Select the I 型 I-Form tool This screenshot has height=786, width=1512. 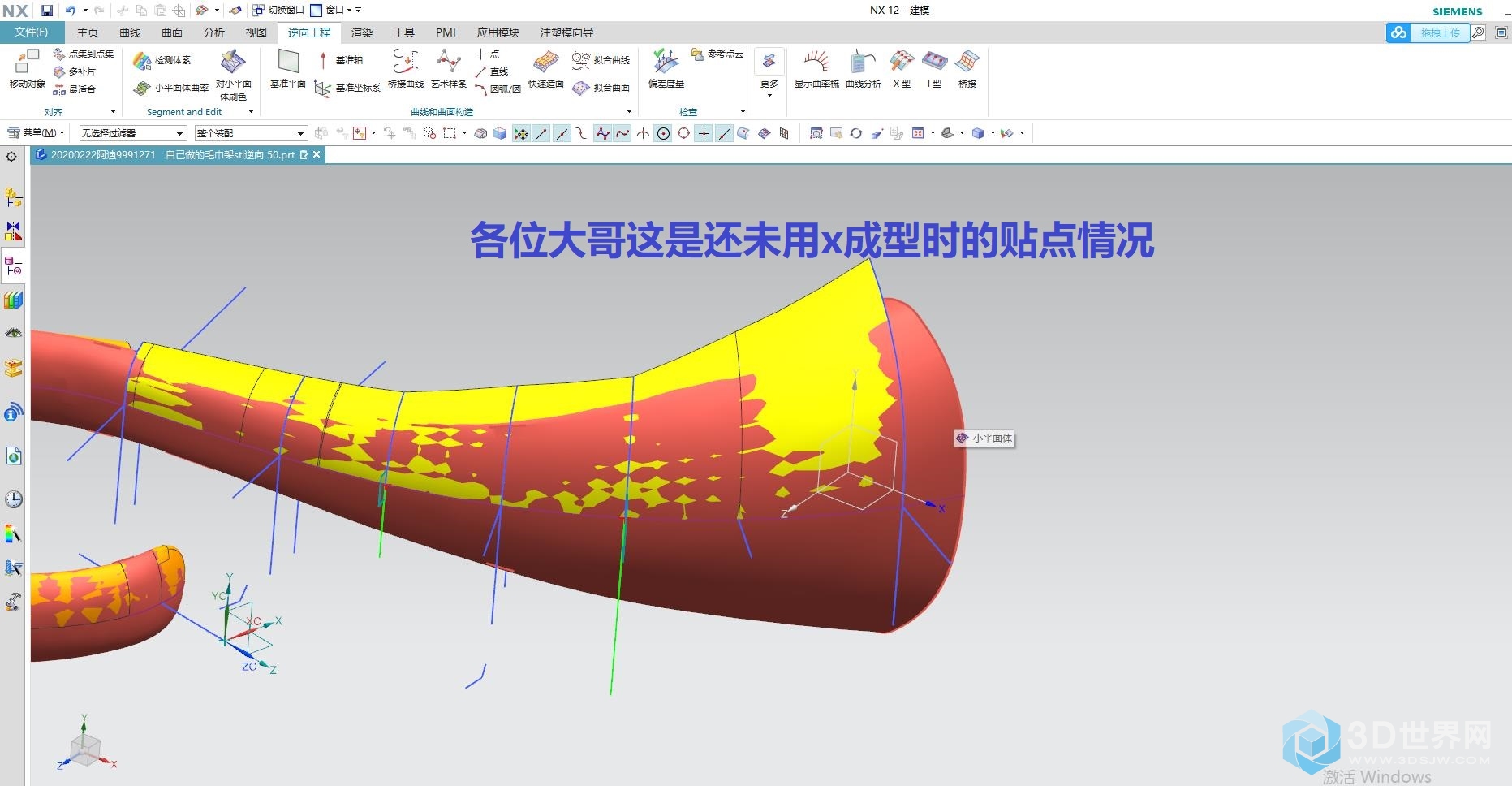[x=934, y=68]
